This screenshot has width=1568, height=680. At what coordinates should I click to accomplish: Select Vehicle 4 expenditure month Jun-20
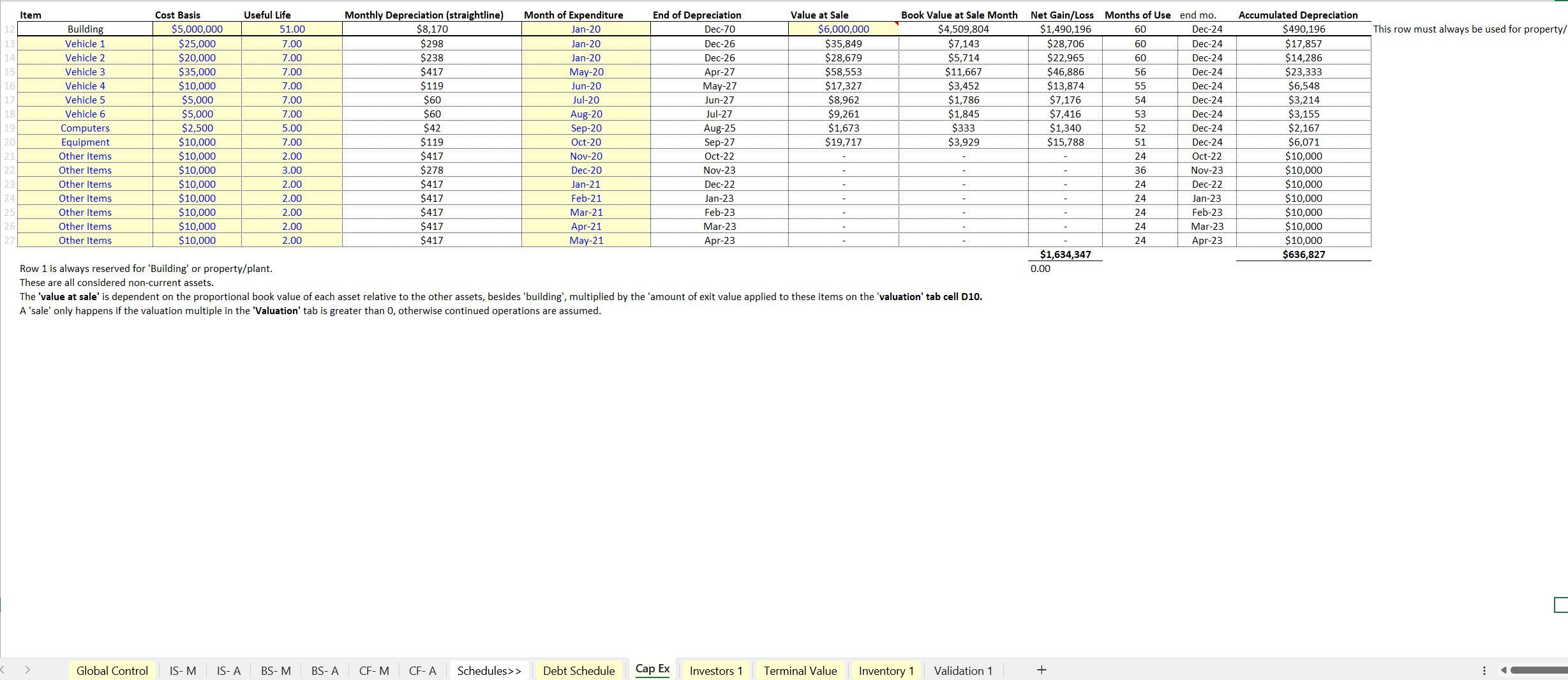pos(586,86)
